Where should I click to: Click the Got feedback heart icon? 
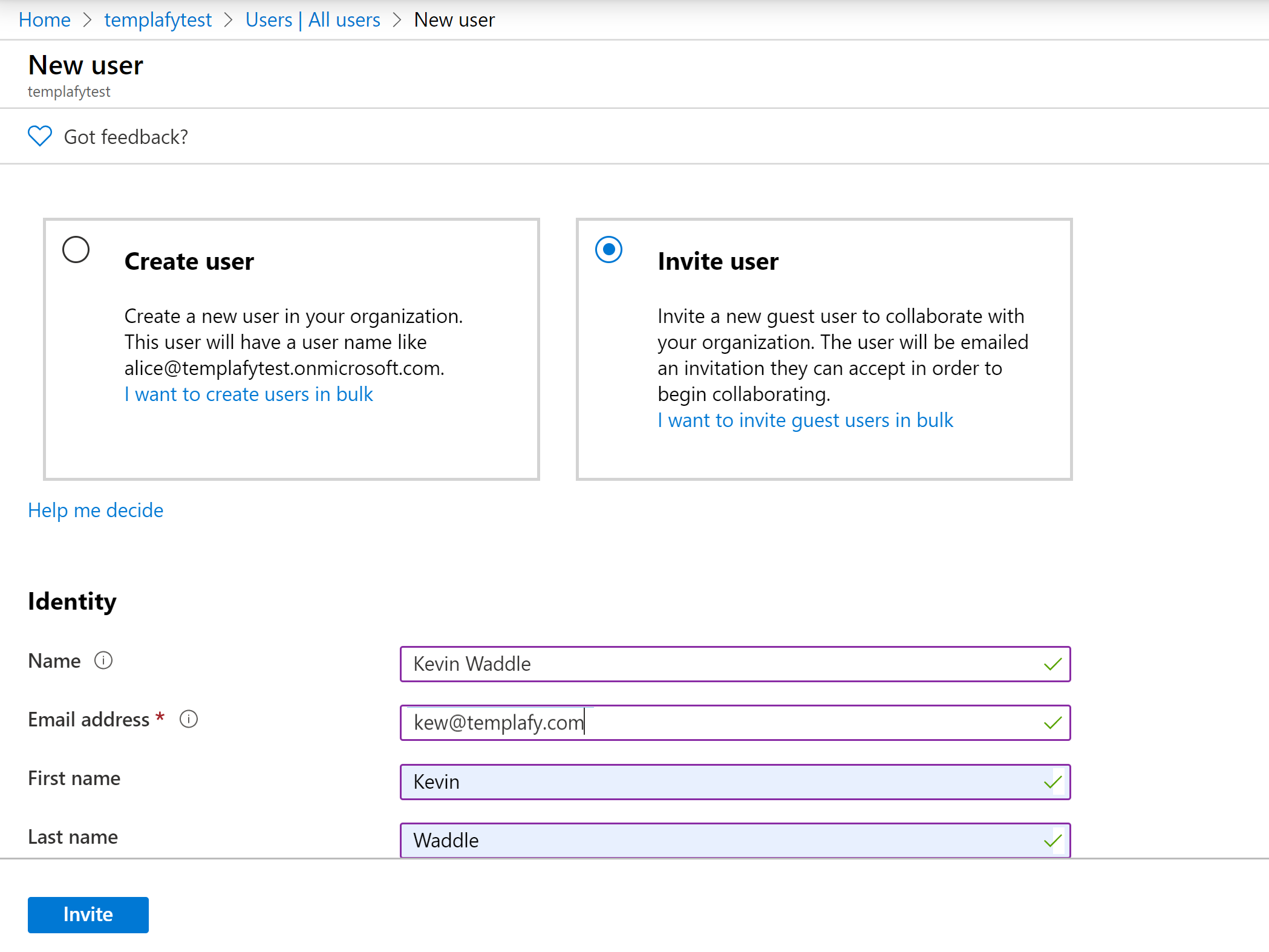click(x=40, y=136)
